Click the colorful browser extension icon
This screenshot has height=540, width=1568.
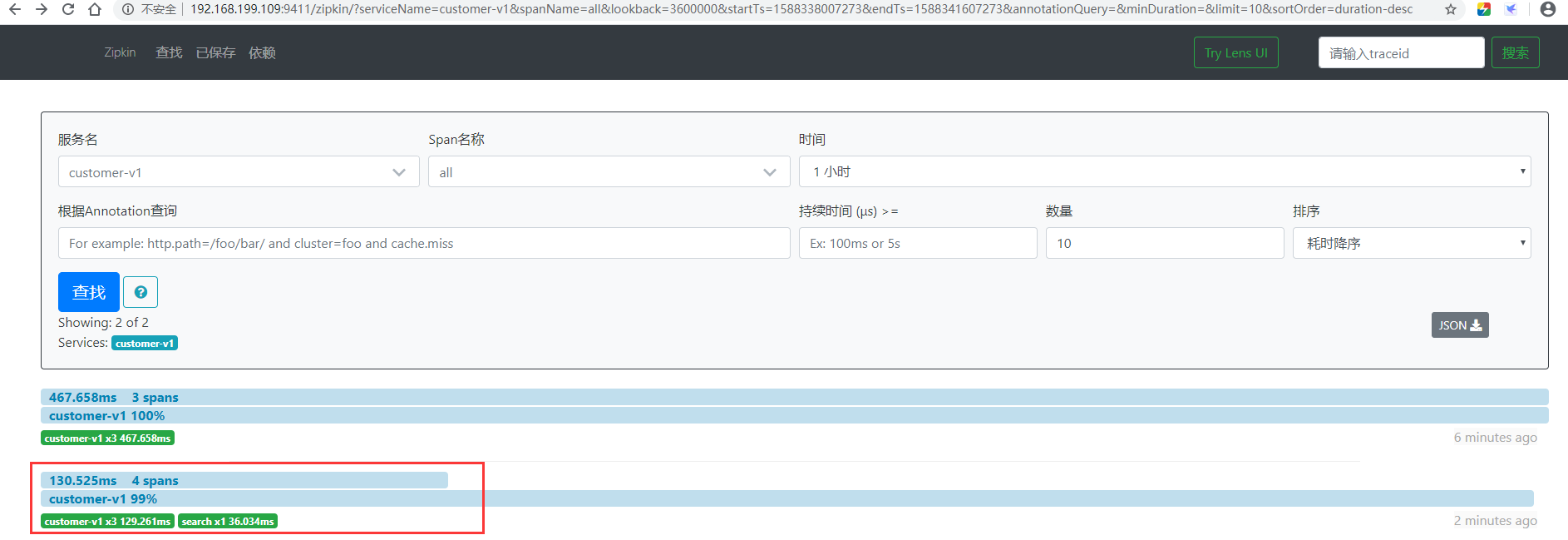[x=1484, y=9]
